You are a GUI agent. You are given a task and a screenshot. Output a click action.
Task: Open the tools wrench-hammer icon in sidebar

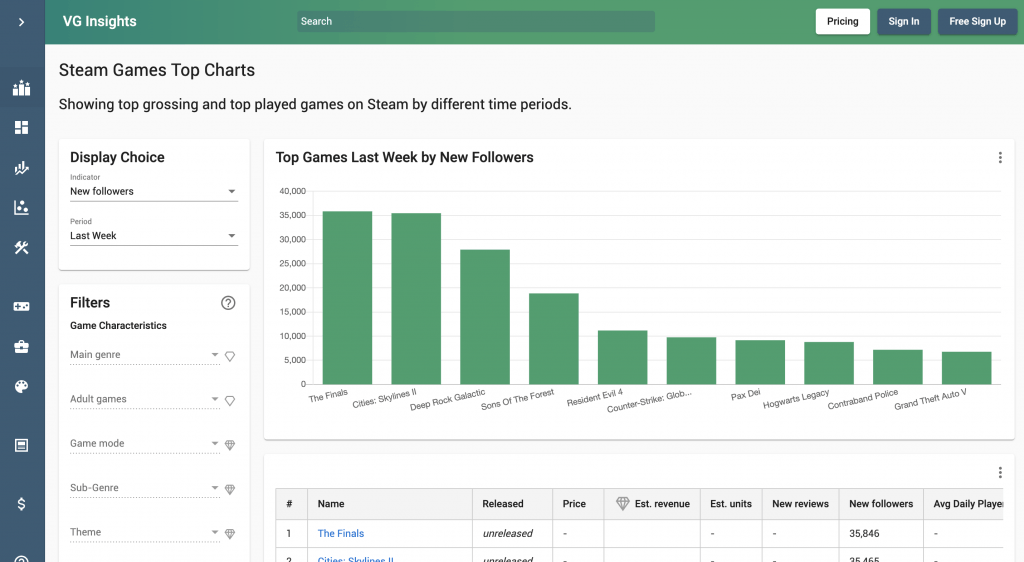[22, 247]
